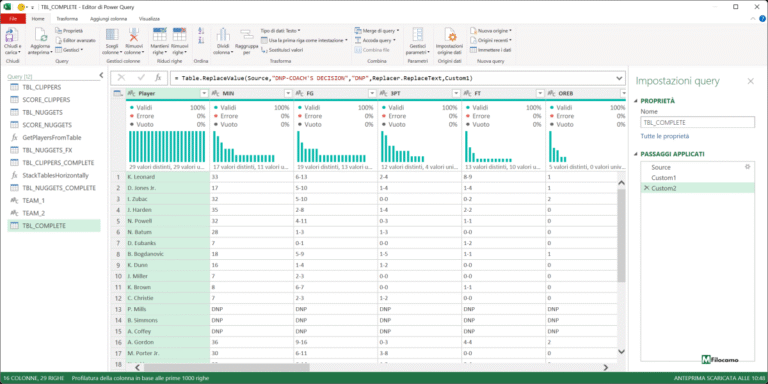768x384 pixels.
Task: Switch to the Trasforma tab
Action: [x=67, y=19]
